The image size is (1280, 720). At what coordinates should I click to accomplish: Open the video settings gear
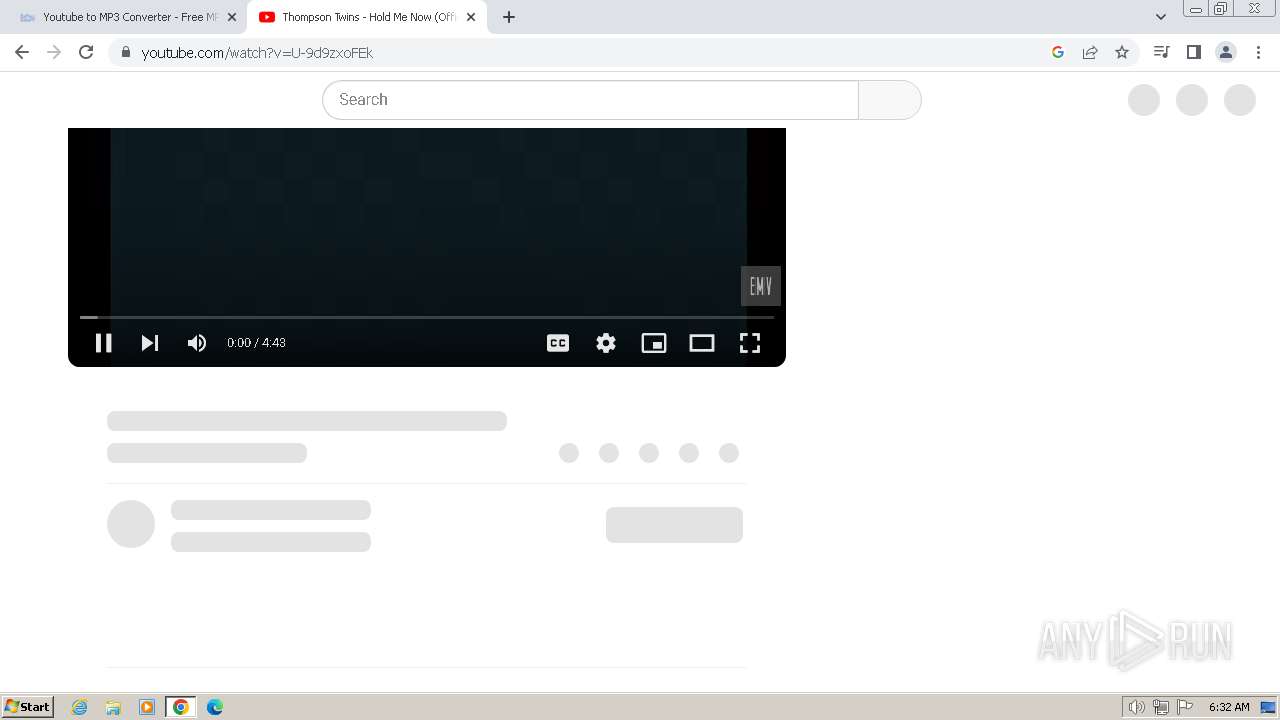click(x=606, y=343)
